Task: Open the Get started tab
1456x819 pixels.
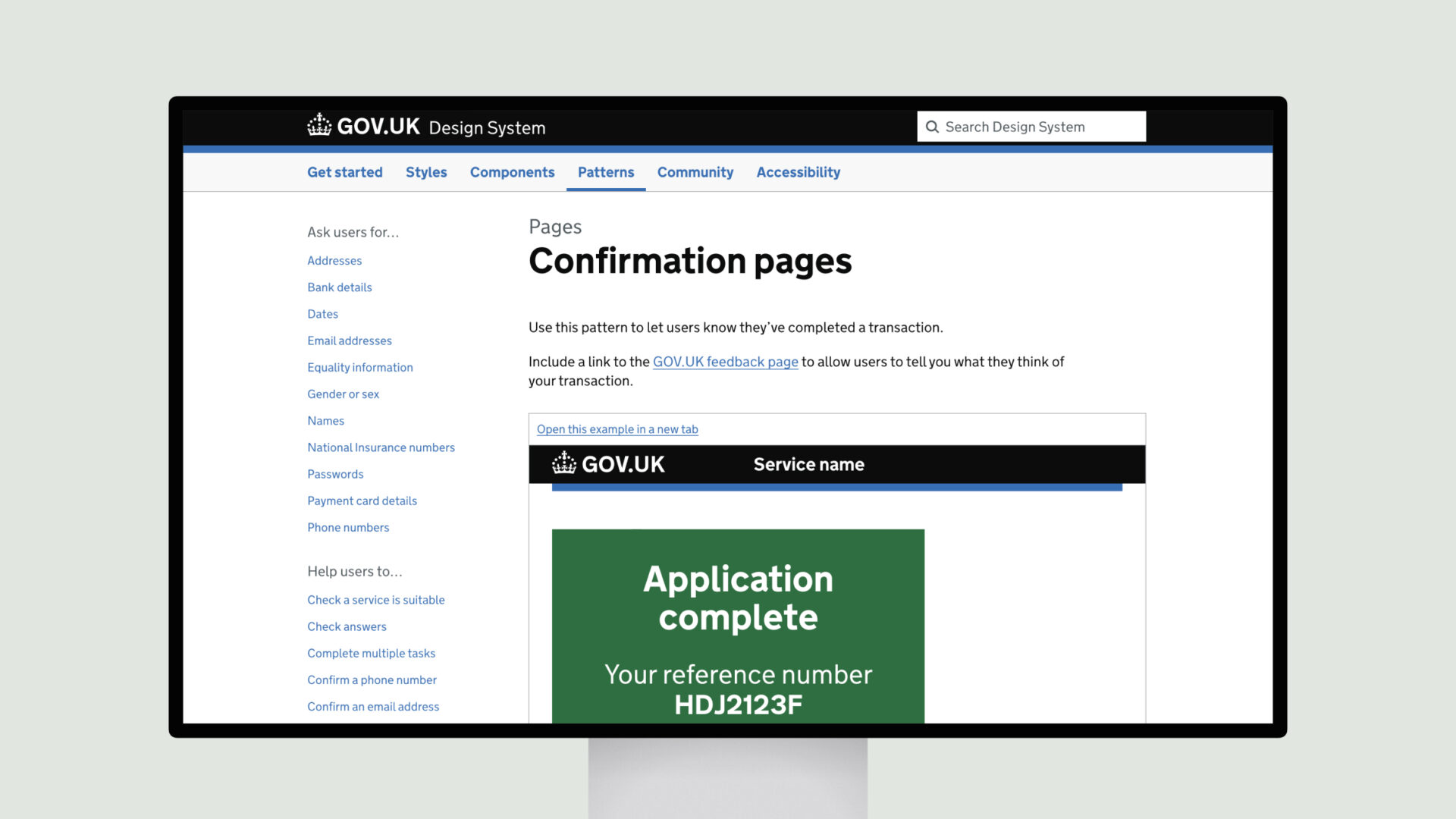Action: pos(345,172)
